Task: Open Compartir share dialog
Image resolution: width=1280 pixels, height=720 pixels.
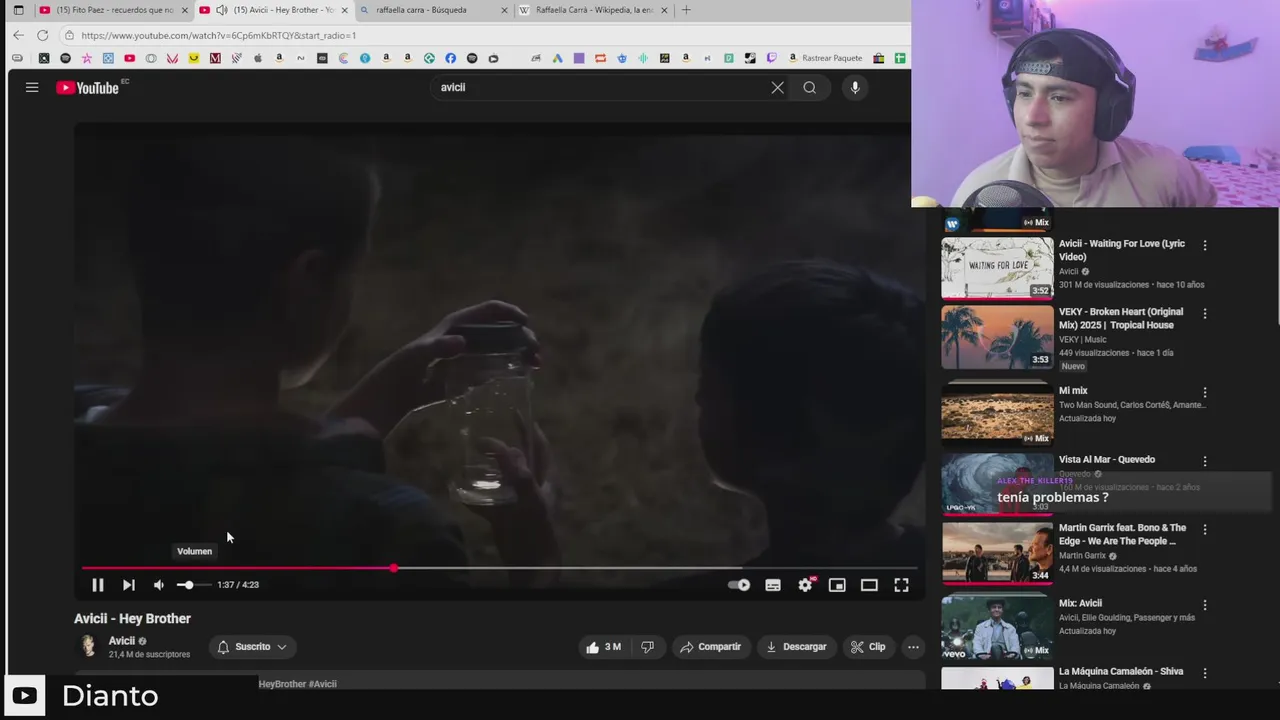Action: pos(710,647)
